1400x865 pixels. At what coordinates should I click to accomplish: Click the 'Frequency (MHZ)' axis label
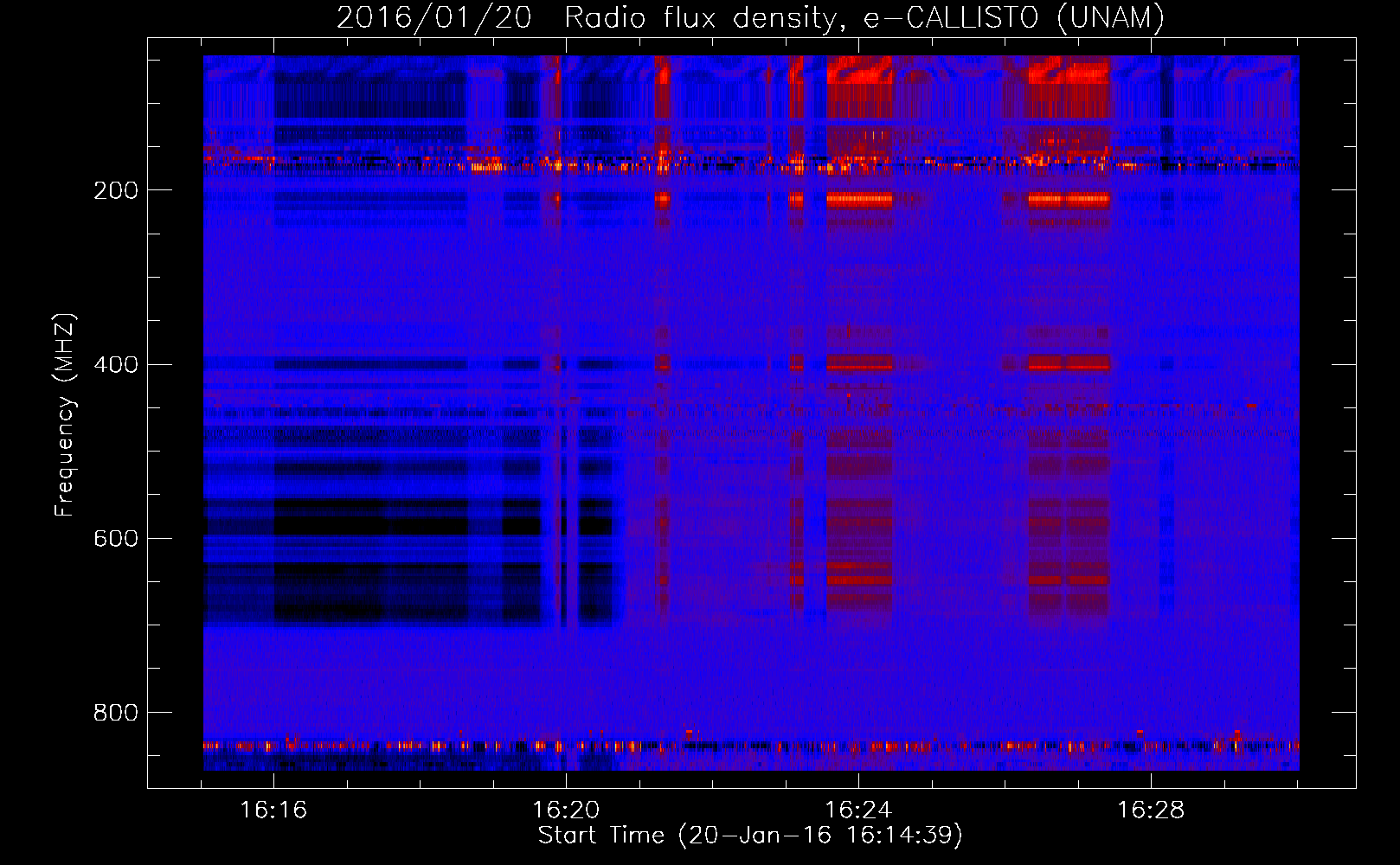tap(65, 414)
